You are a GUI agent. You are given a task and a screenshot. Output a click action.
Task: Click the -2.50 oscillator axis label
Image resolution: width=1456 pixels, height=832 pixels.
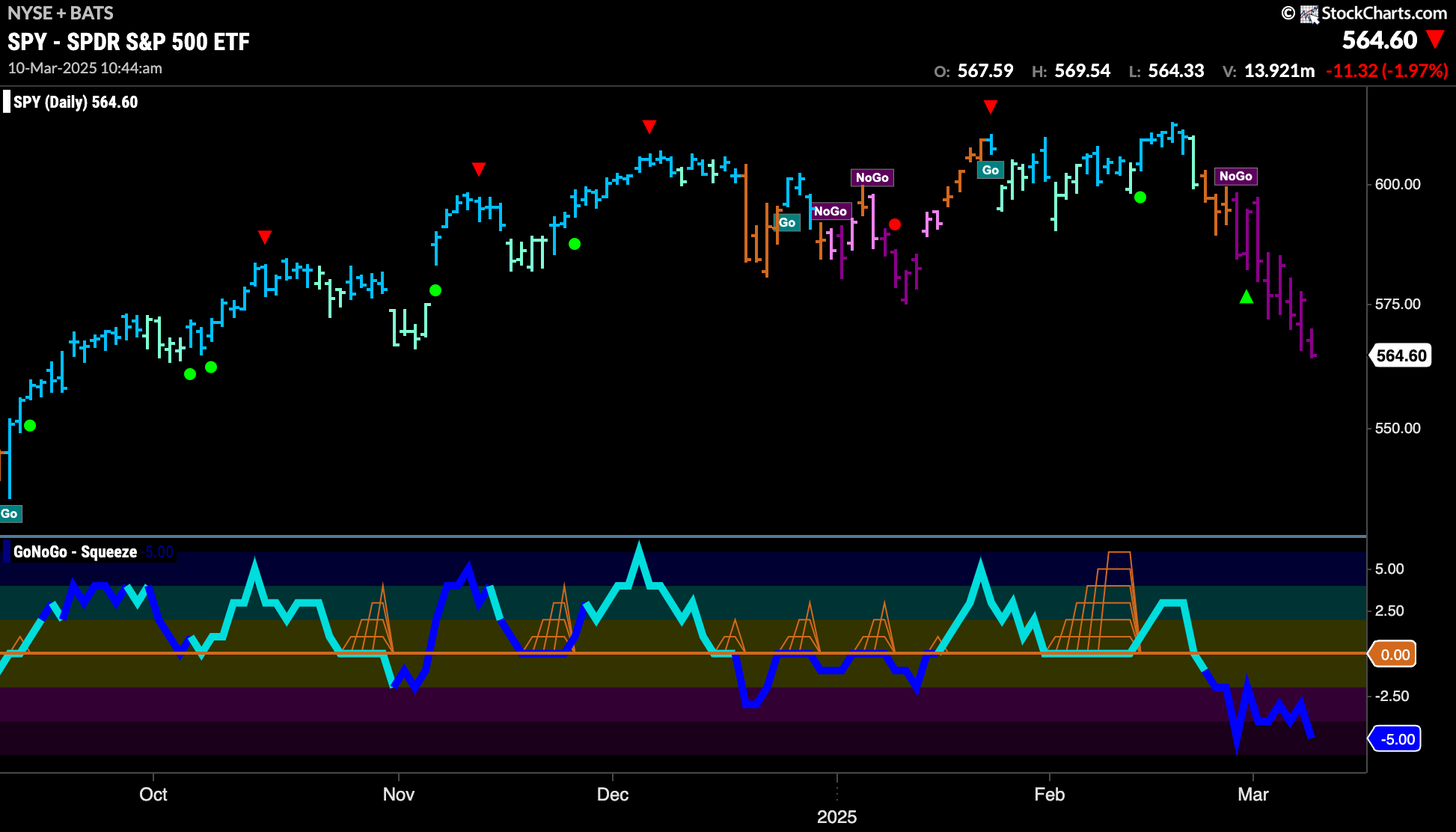coord(1392,696)
